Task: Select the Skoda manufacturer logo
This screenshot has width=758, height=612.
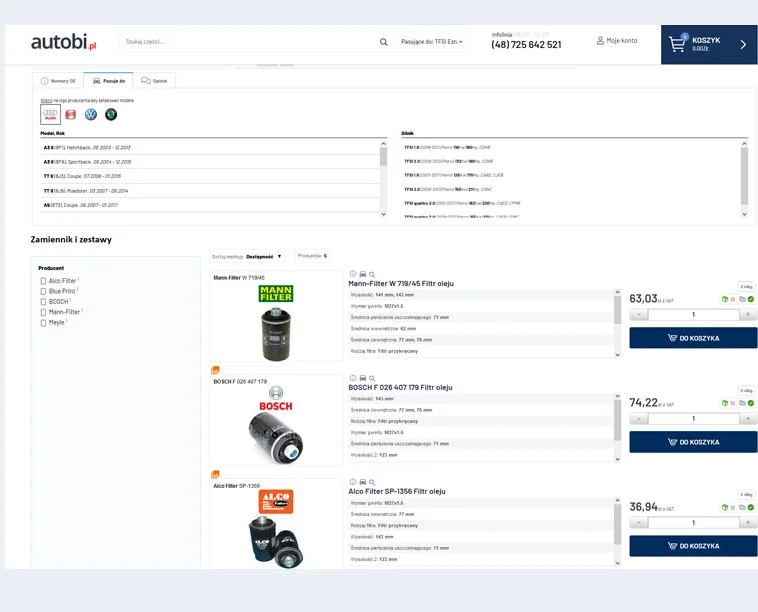Action: coord(111,115)
